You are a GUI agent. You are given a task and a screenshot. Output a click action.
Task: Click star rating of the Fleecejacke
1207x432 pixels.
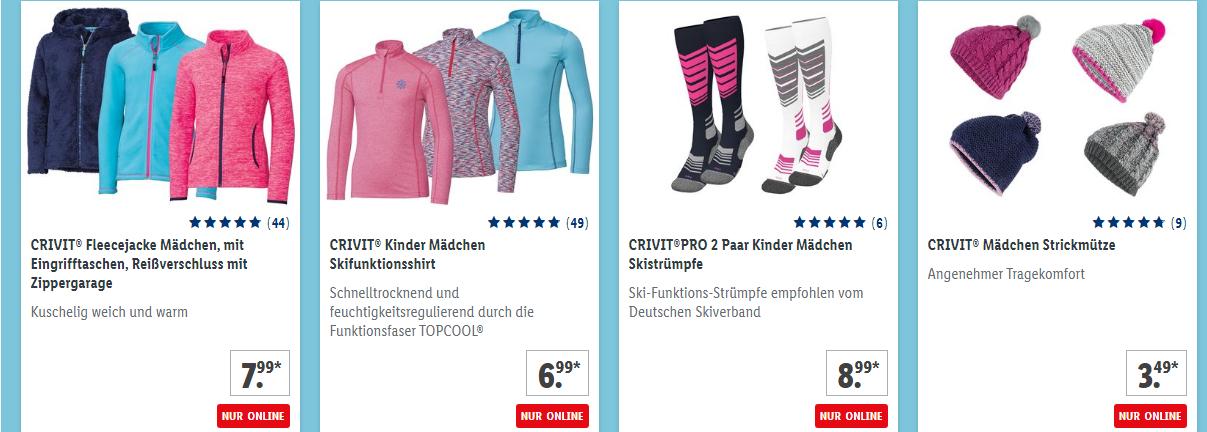point(225,223)
